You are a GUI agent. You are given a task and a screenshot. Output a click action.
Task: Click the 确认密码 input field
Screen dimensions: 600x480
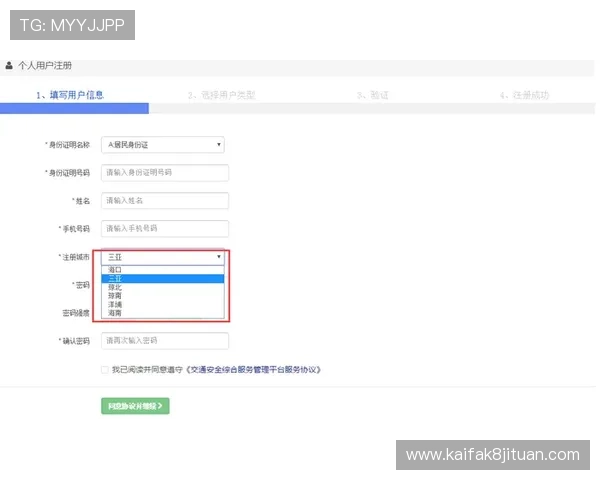click(x=165, y=341)
